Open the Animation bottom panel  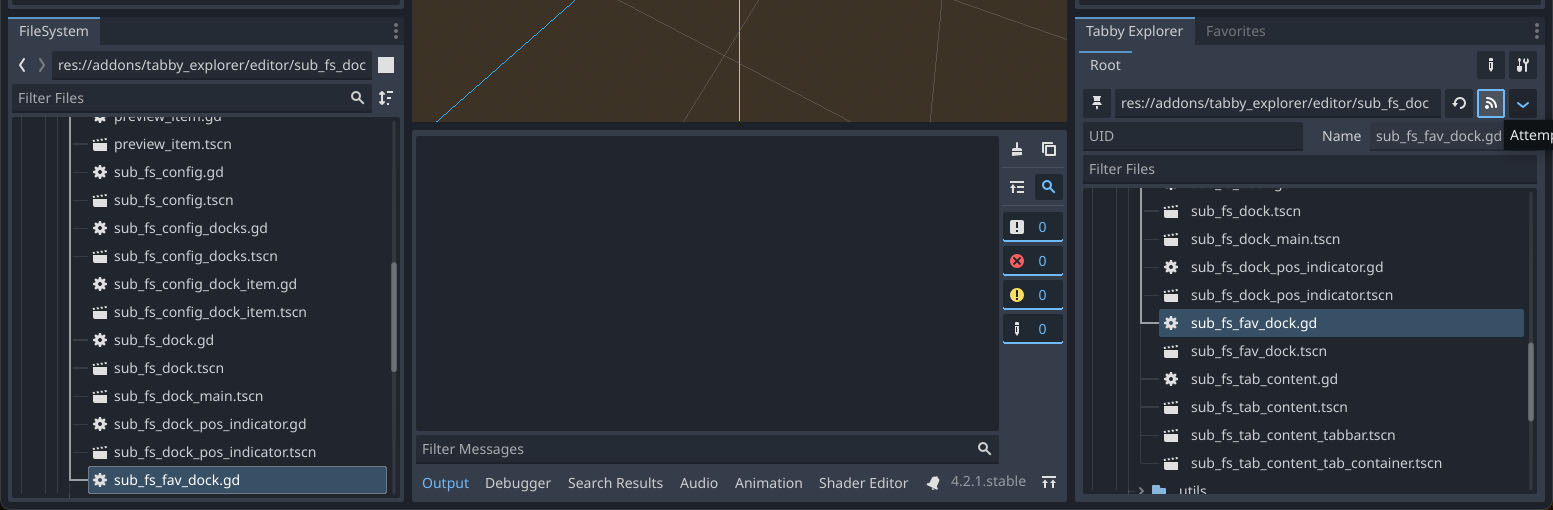click(768, 482)
